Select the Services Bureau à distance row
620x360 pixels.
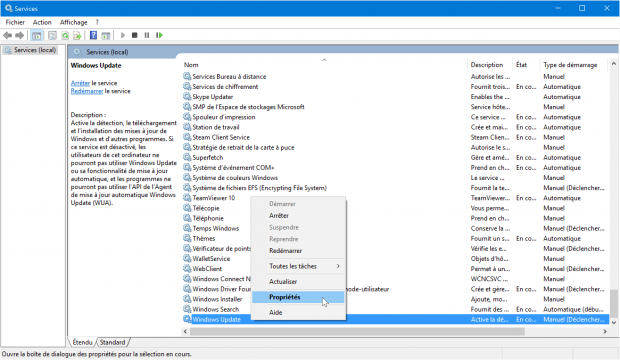point(394,76)
